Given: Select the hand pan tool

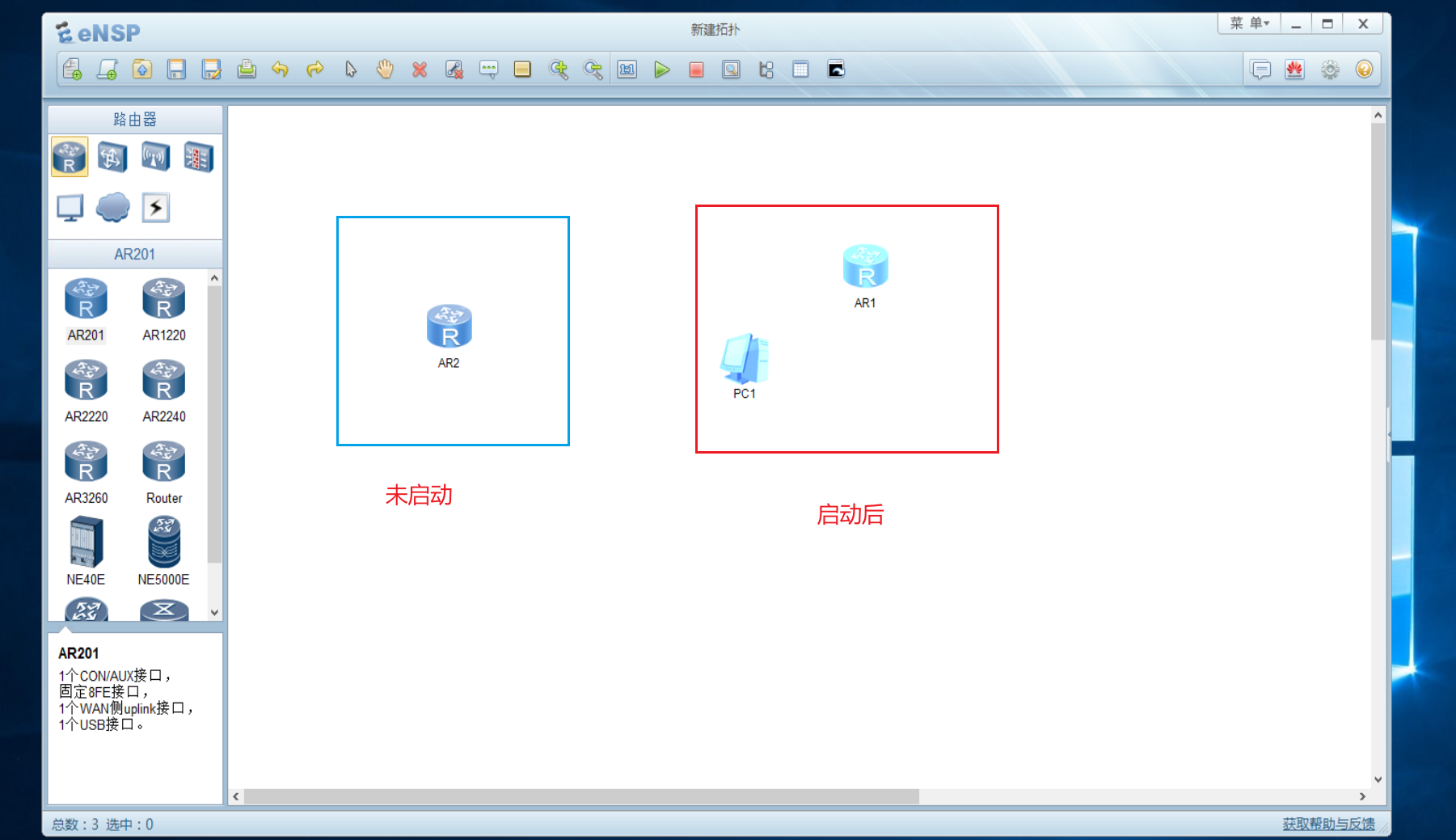Looking at the screenshot, I should point(385,70).
